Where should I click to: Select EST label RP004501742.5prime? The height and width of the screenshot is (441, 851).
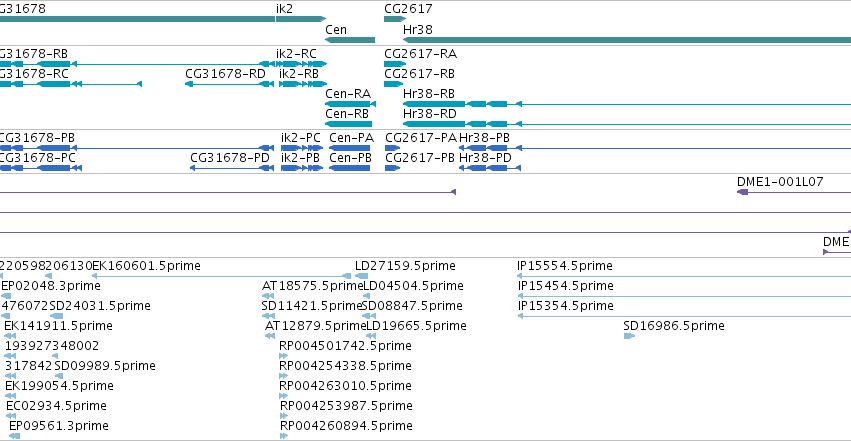coord(345,346)
